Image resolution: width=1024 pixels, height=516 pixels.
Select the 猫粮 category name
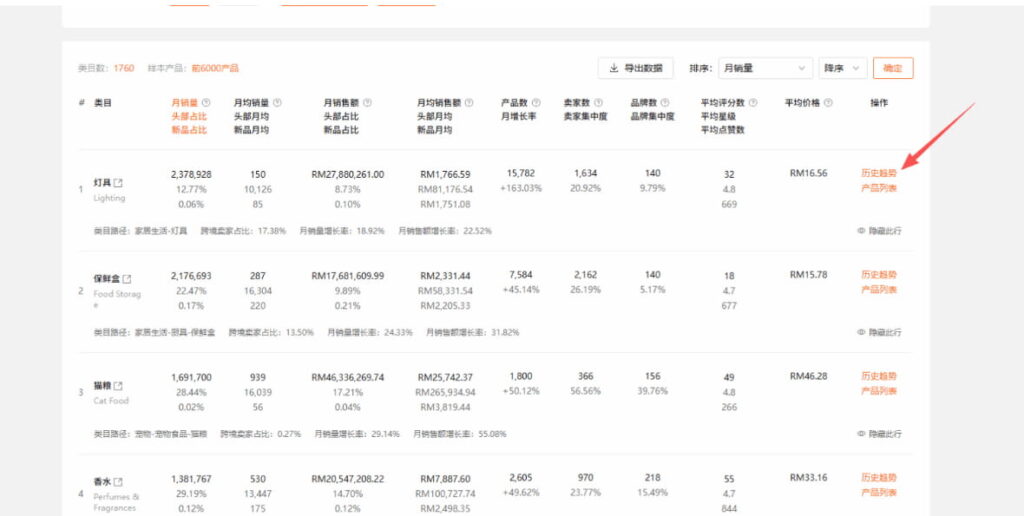click(x=102, y=386)
